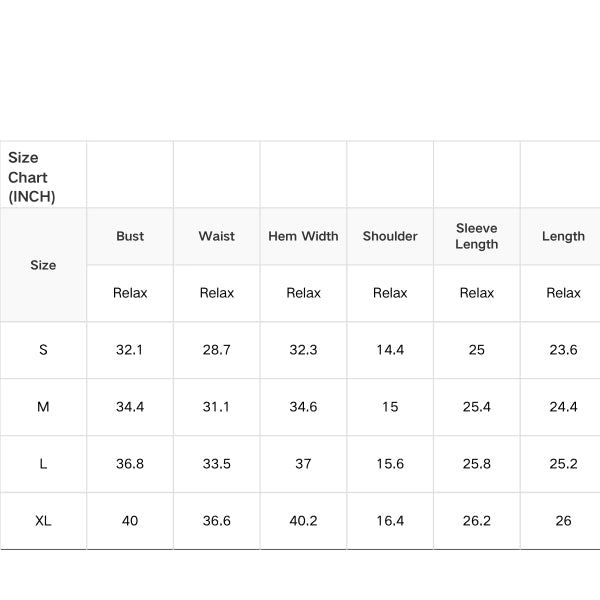Select the 25.8 sleeve length value
The image size is (600, 600).
[x=476, y=464]
